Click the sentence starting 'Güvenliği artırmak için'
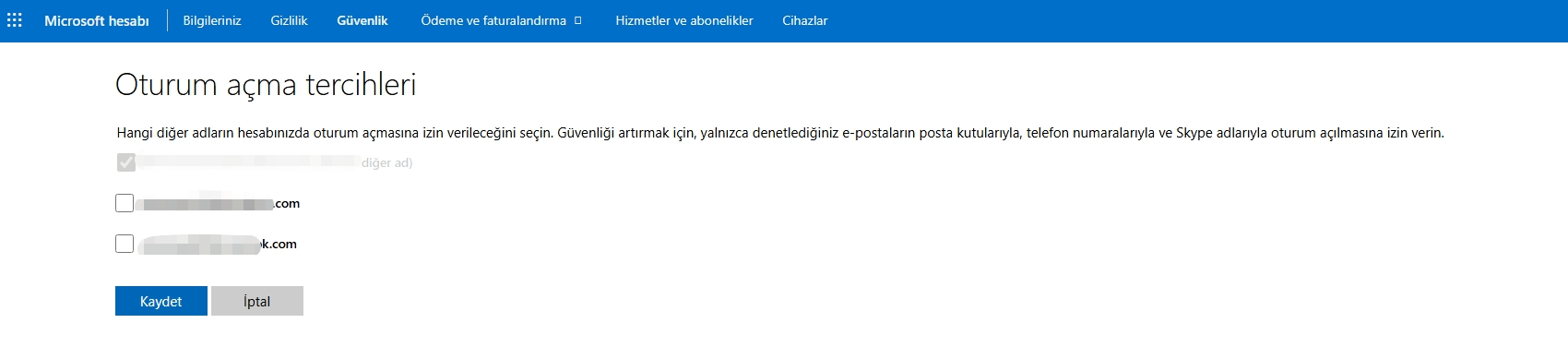The height and width of the screenshot is (347, 1568). coord(1001,133)
